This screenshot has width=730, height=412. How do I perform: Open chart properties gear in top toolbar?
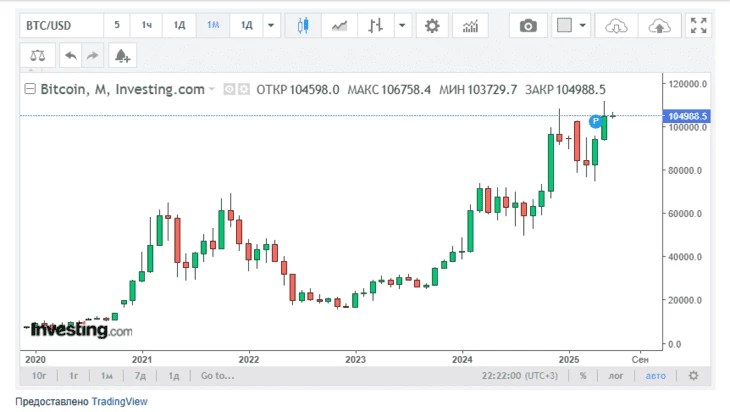pyautogui.click(x=432, y=25)
